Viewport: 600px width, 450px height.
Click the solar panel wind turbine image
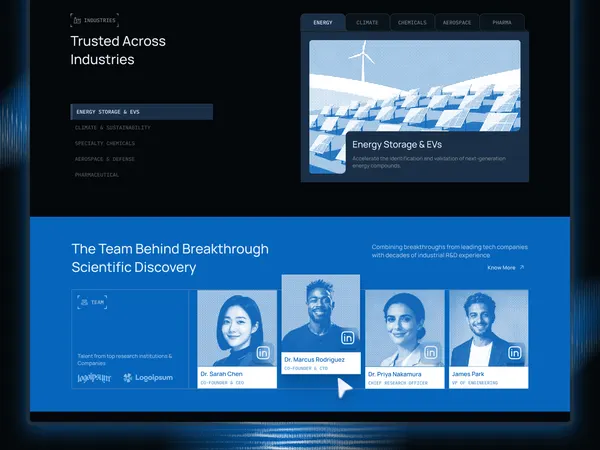[415, 86]
